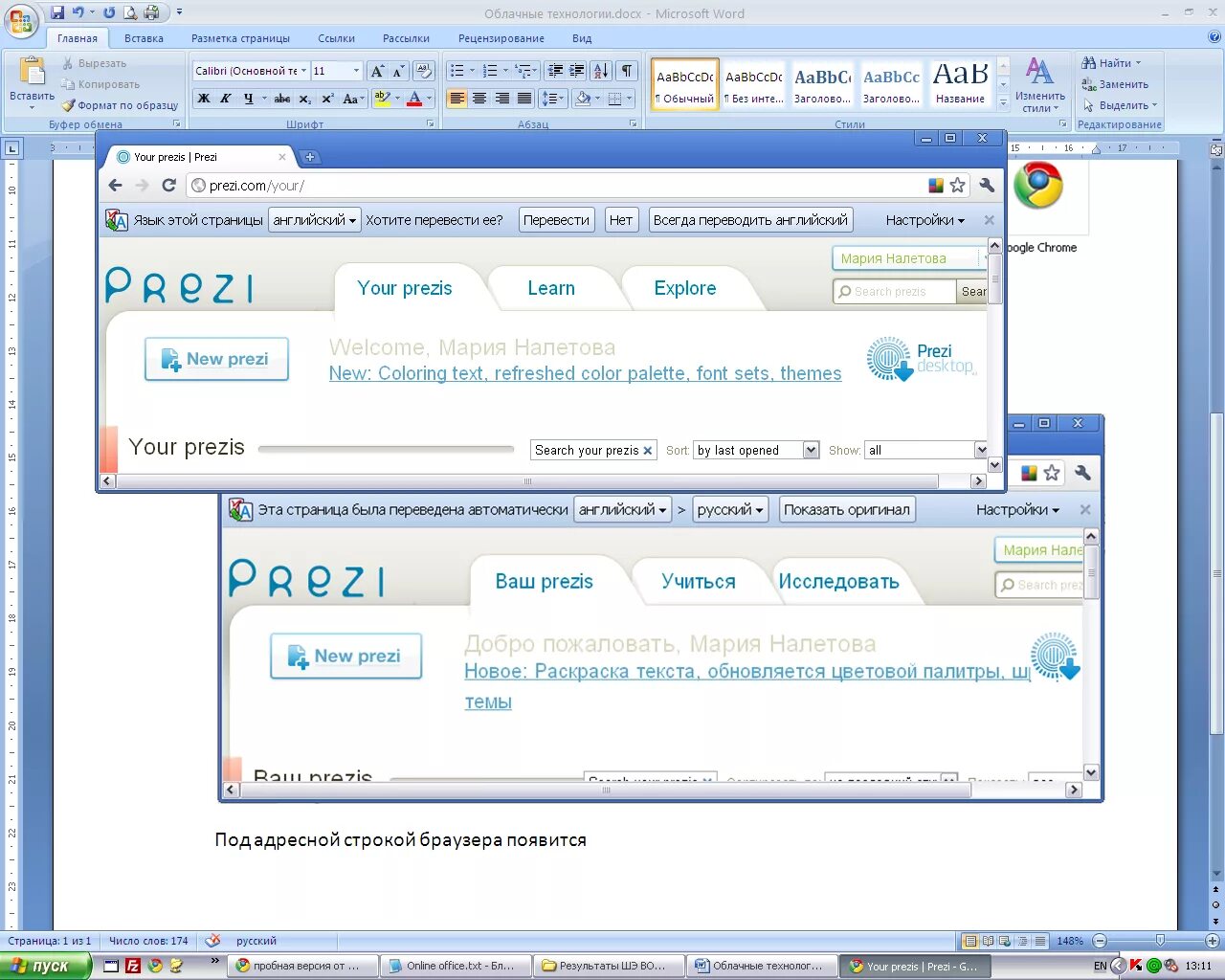Screen dimensions: 1225x980
Task: Open new tab beside Your prezis tab
Action: (309, 157)
